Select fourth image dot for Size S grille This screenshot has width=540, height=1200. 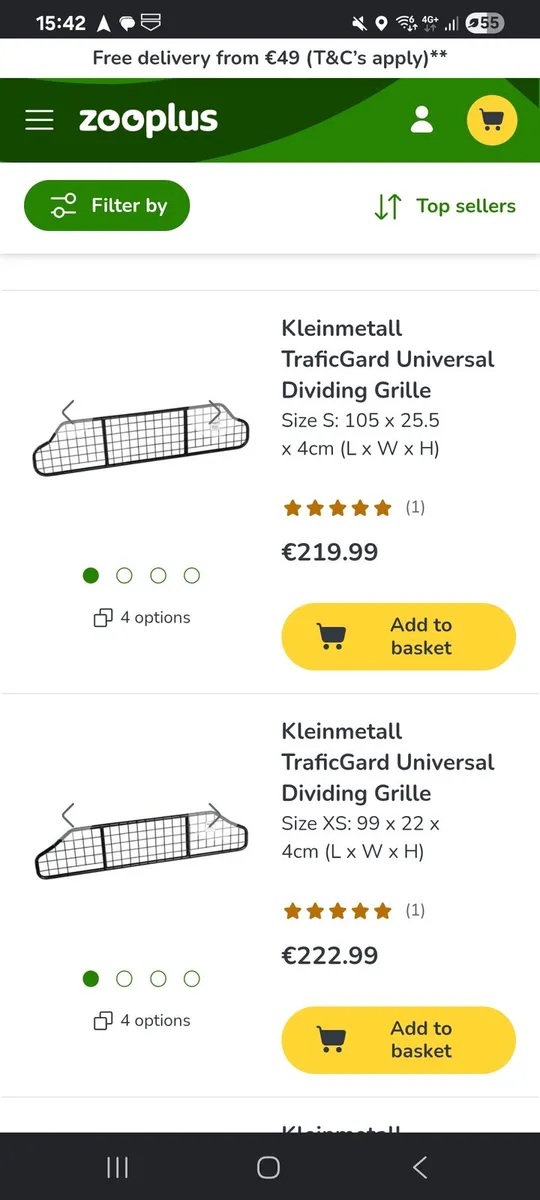(192, 575)
